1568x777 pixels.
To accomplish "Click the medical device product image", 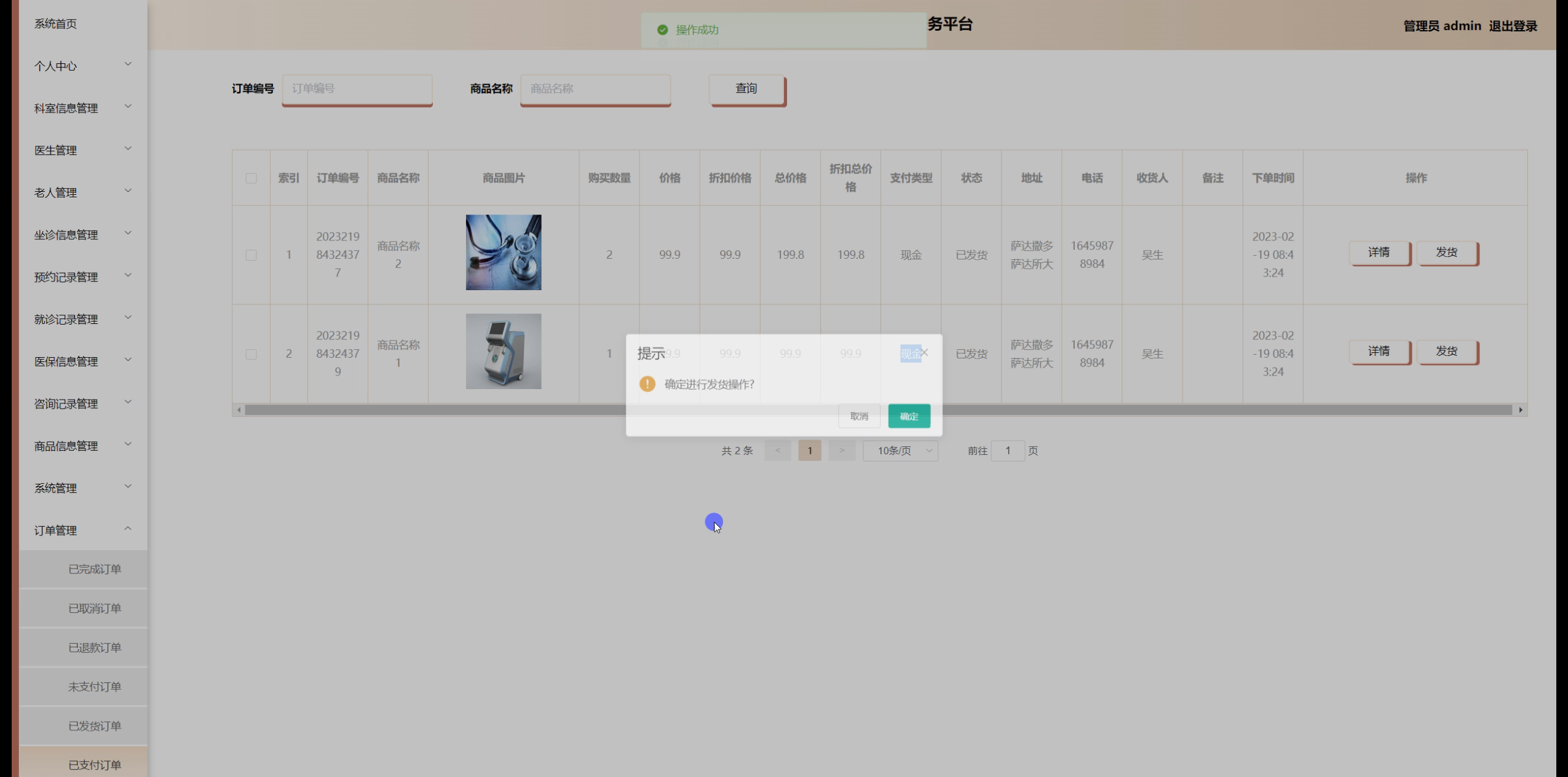I will pos(503,351).
